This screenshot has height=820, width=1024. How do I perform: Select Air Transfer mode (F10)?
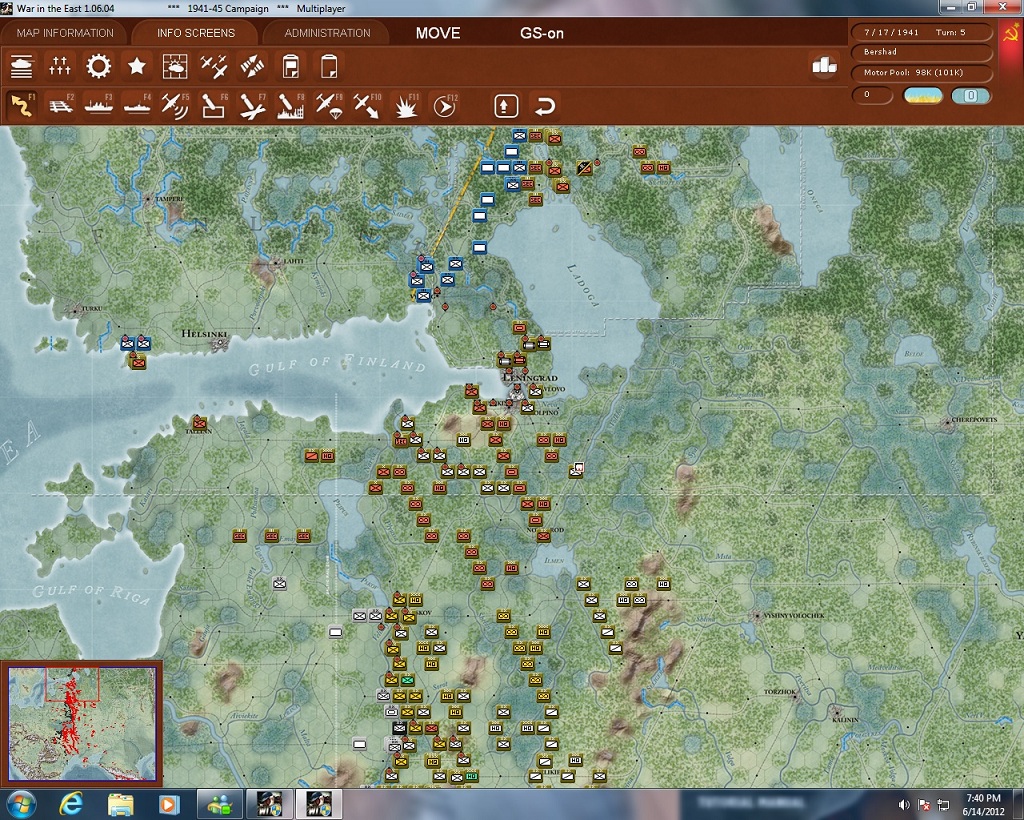pos(367,105)
